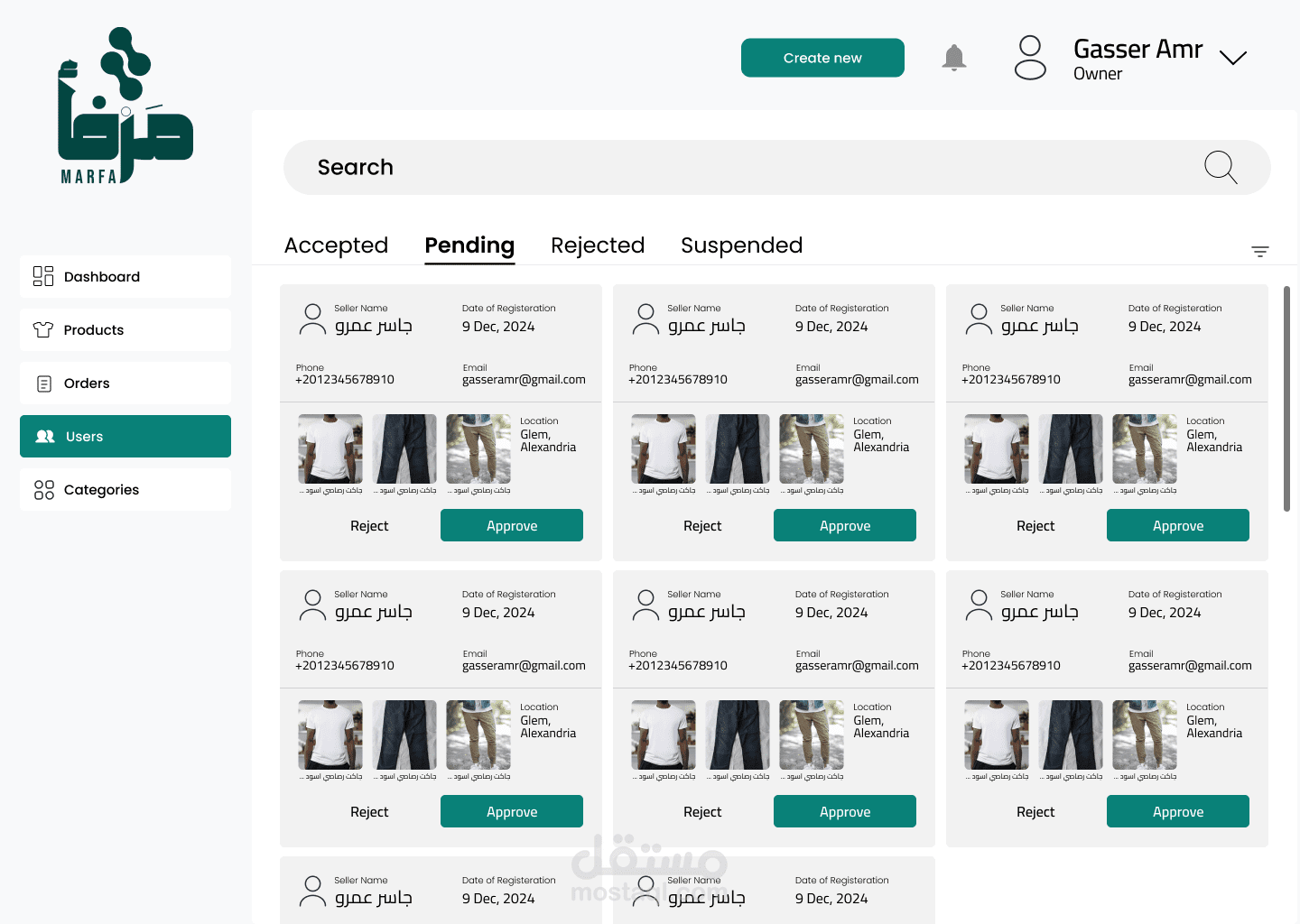Switch to the Accepted tab
This screenshot has width=1300, height=924.
click(x=336, y=245)
